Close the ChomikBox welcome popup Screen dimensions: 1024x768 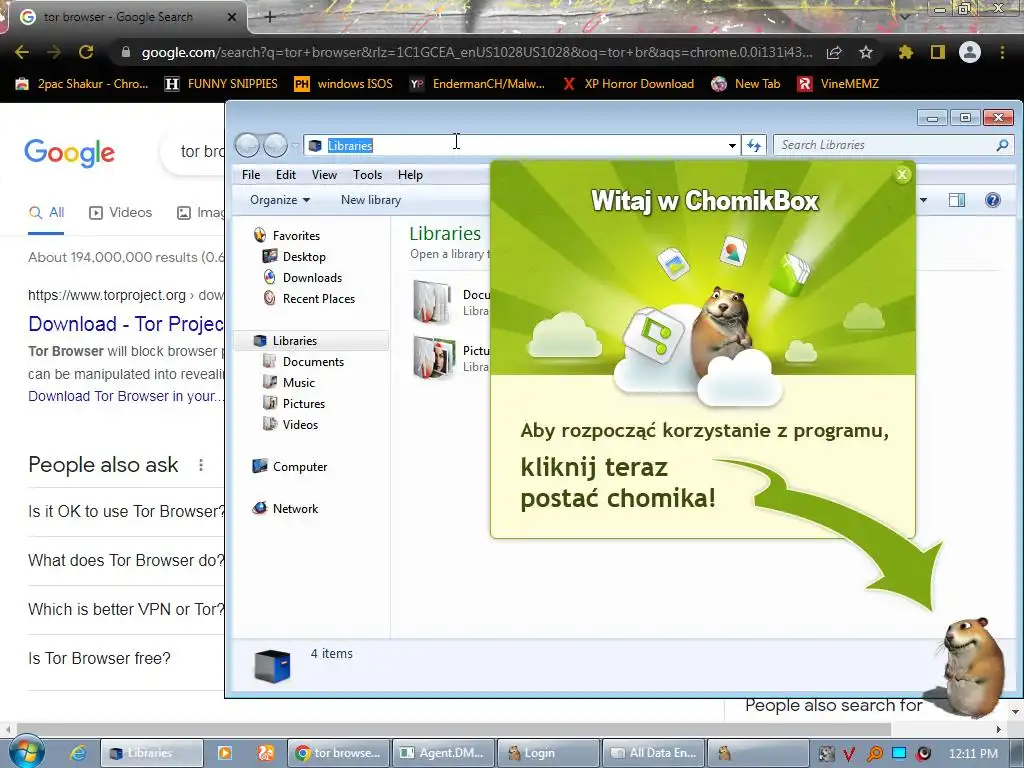coord(902,174)
